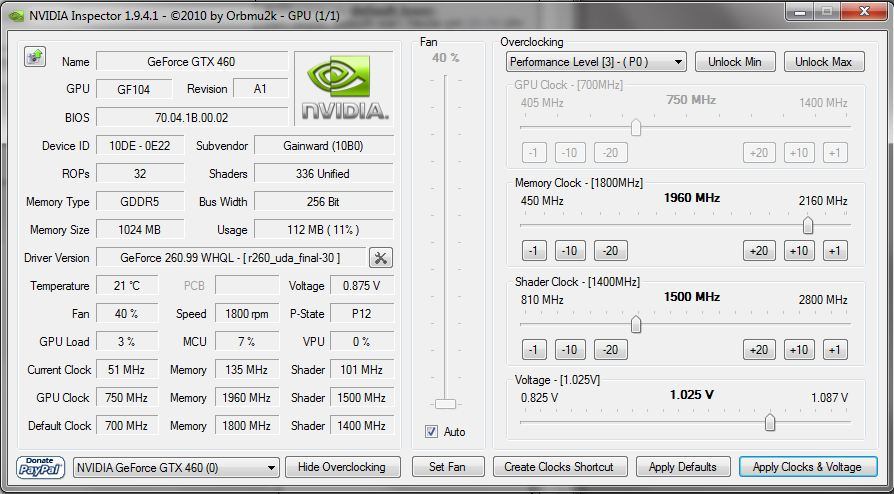Click the Revision value A1
This screenshot has width=894, height=494.
(260, 90)
